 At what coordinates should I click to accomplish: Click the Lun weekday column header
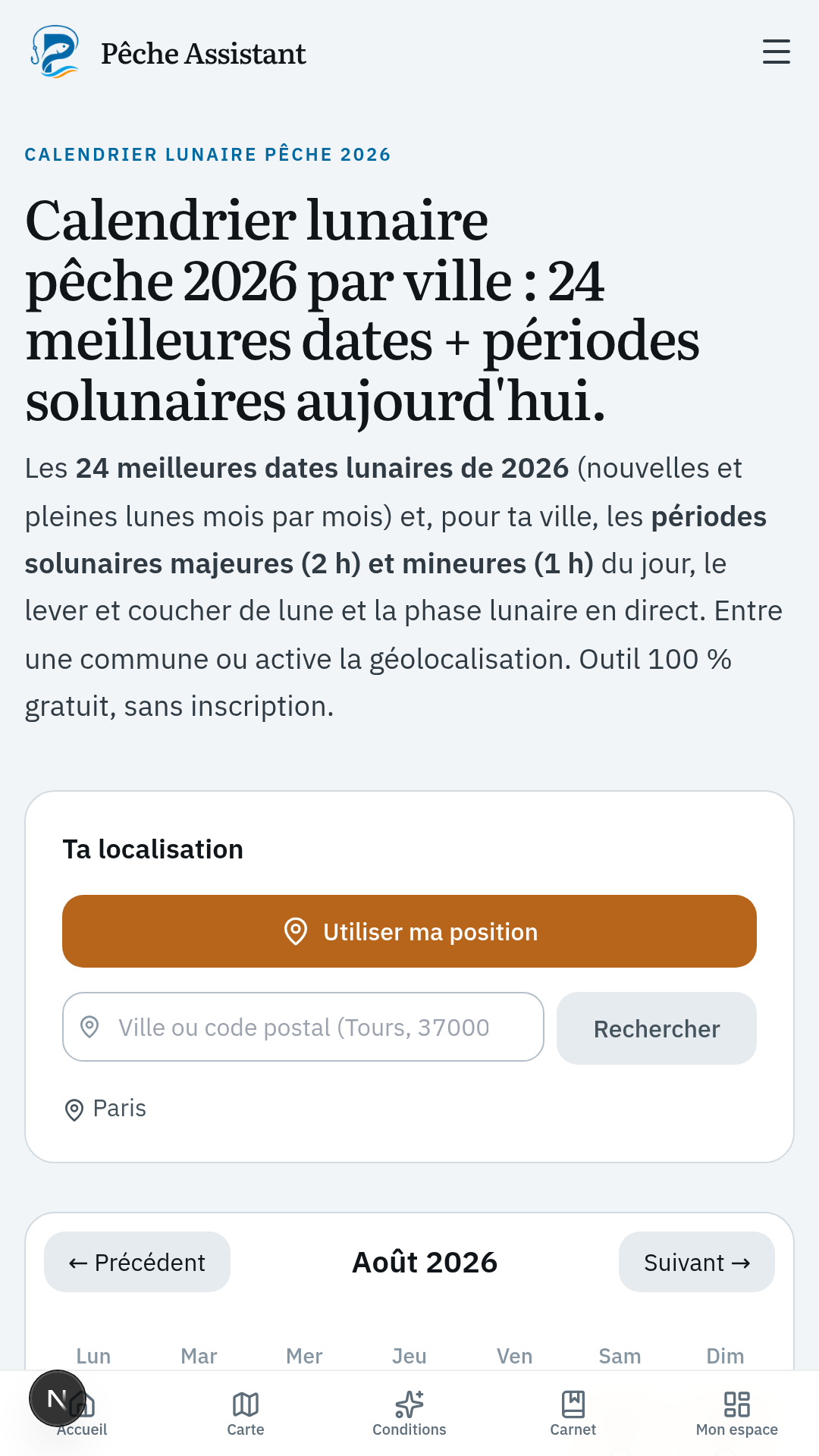point(93,1356)
